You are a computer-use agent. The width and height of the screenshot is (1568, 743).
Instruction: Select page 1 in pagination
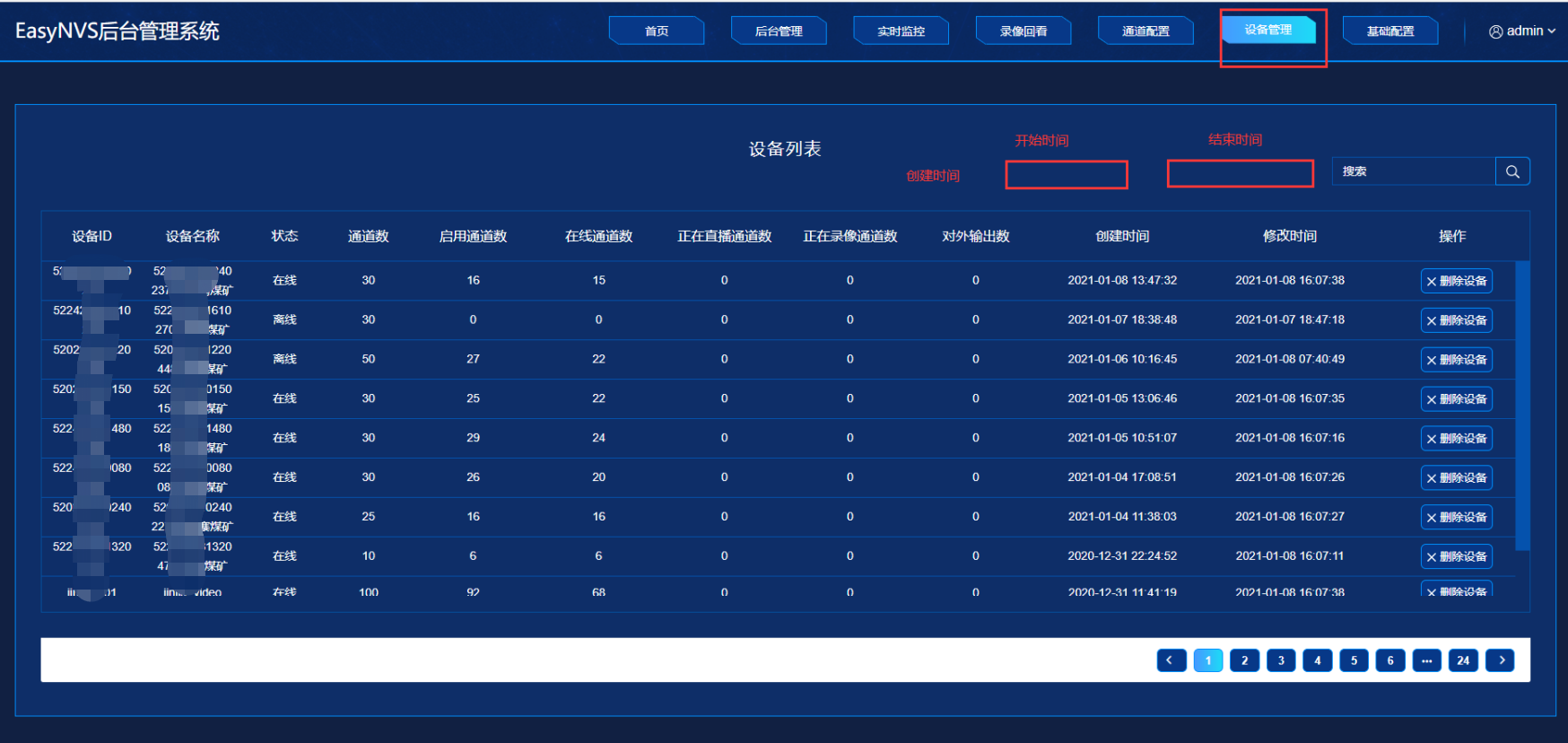pyautogui.click(x=1208, y=660)
